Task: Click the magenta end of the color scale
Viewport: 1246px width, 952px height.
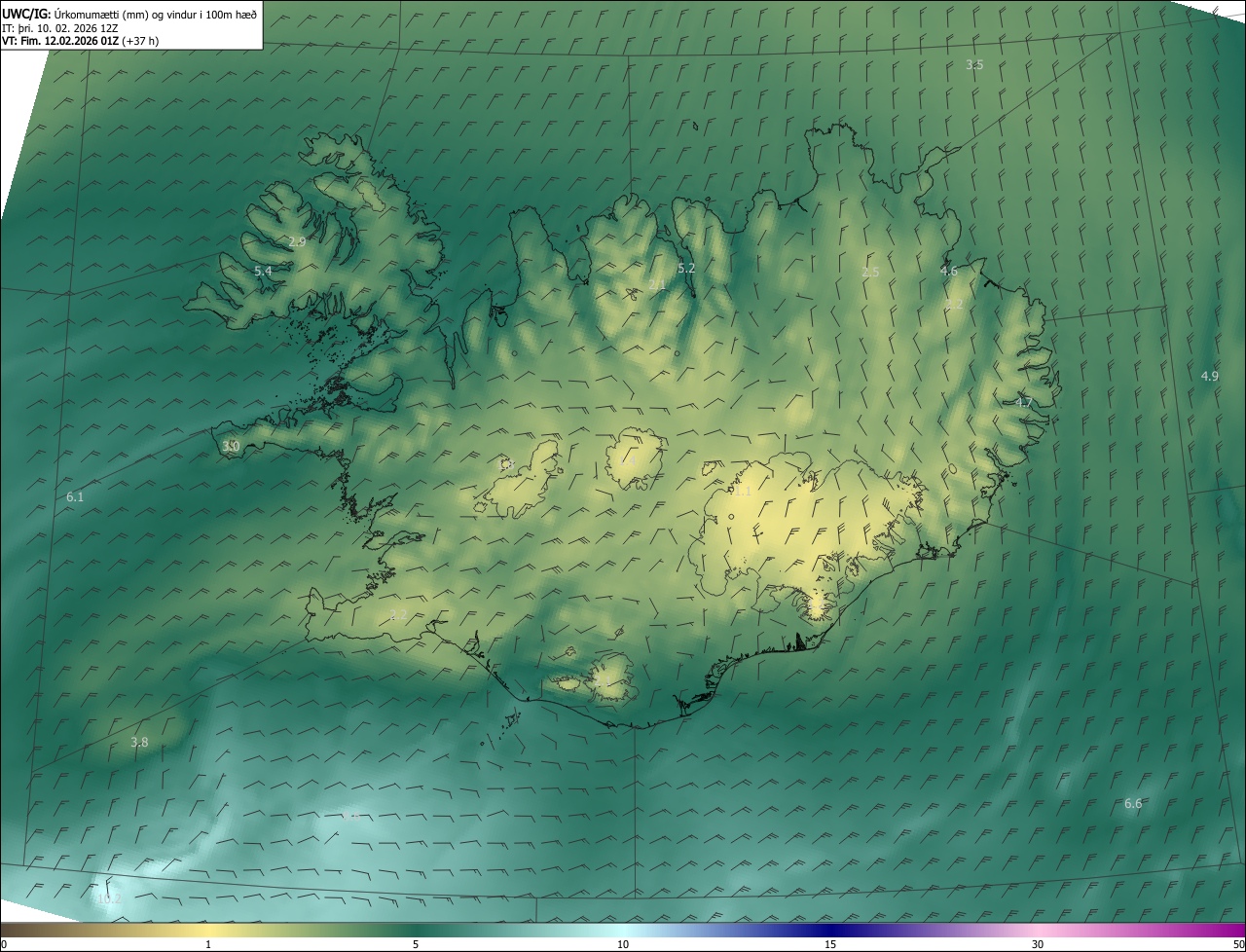Action: [x=1231, y=930]
